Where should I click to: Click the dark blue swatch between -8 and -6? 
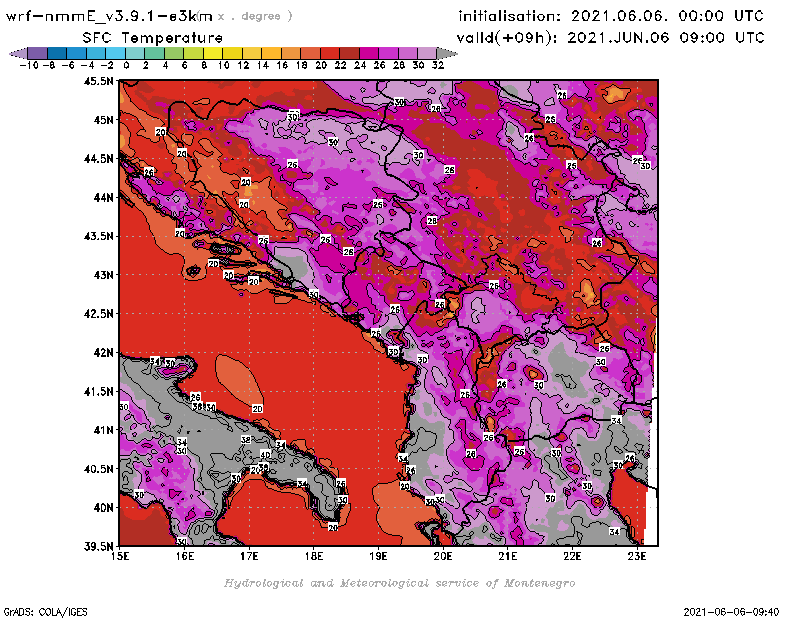(x=57, y=53)
